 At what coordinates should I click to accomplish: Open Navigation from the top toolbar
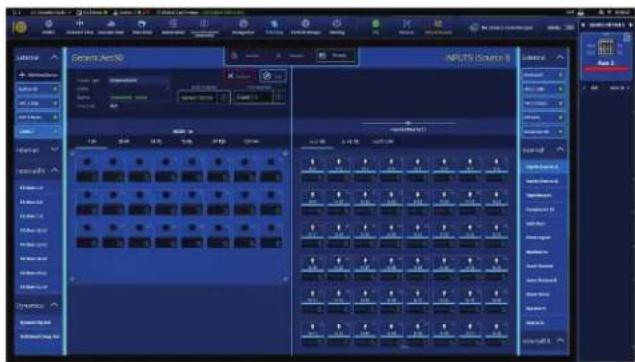pos(243,28)
